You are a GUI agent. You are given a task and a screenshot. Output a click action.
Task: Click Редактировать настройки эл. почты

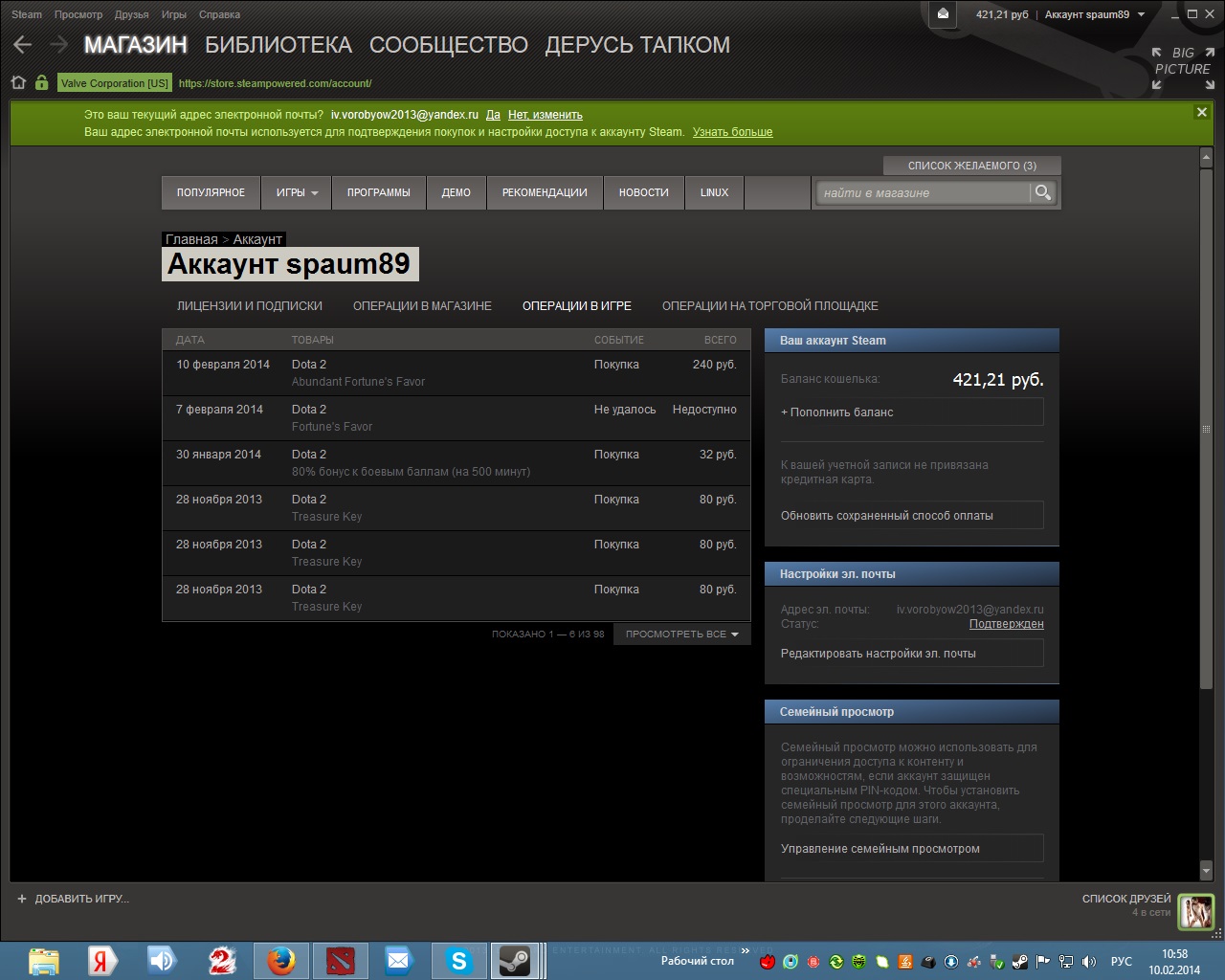coord(911,654)
